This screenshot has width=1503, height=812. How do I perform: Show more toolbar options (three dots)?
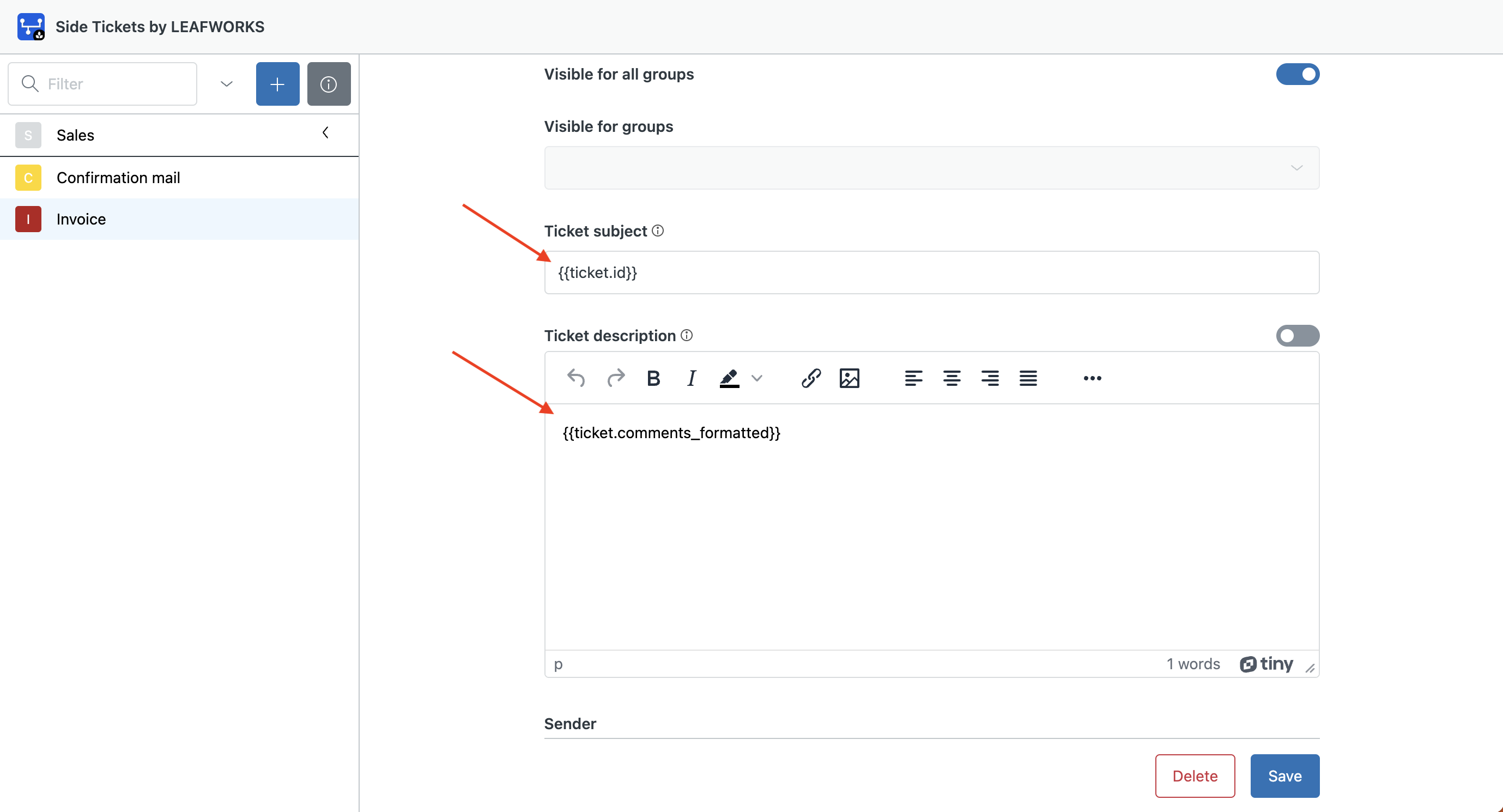[1092, 378]
